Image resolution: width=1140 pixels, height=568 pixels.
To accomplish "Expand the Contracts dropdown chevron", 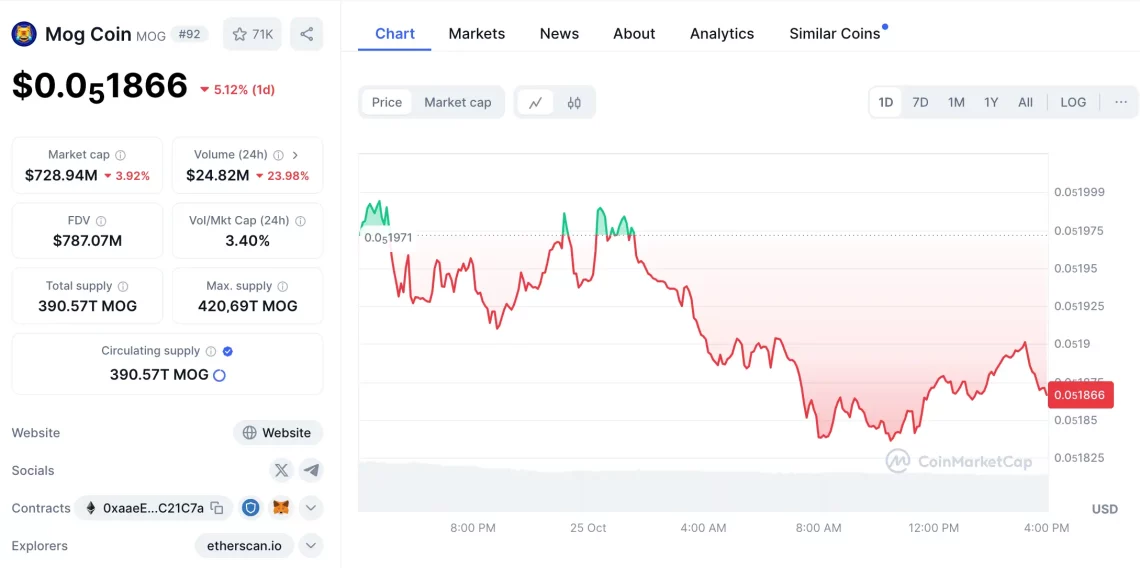I will coord(311,508).
